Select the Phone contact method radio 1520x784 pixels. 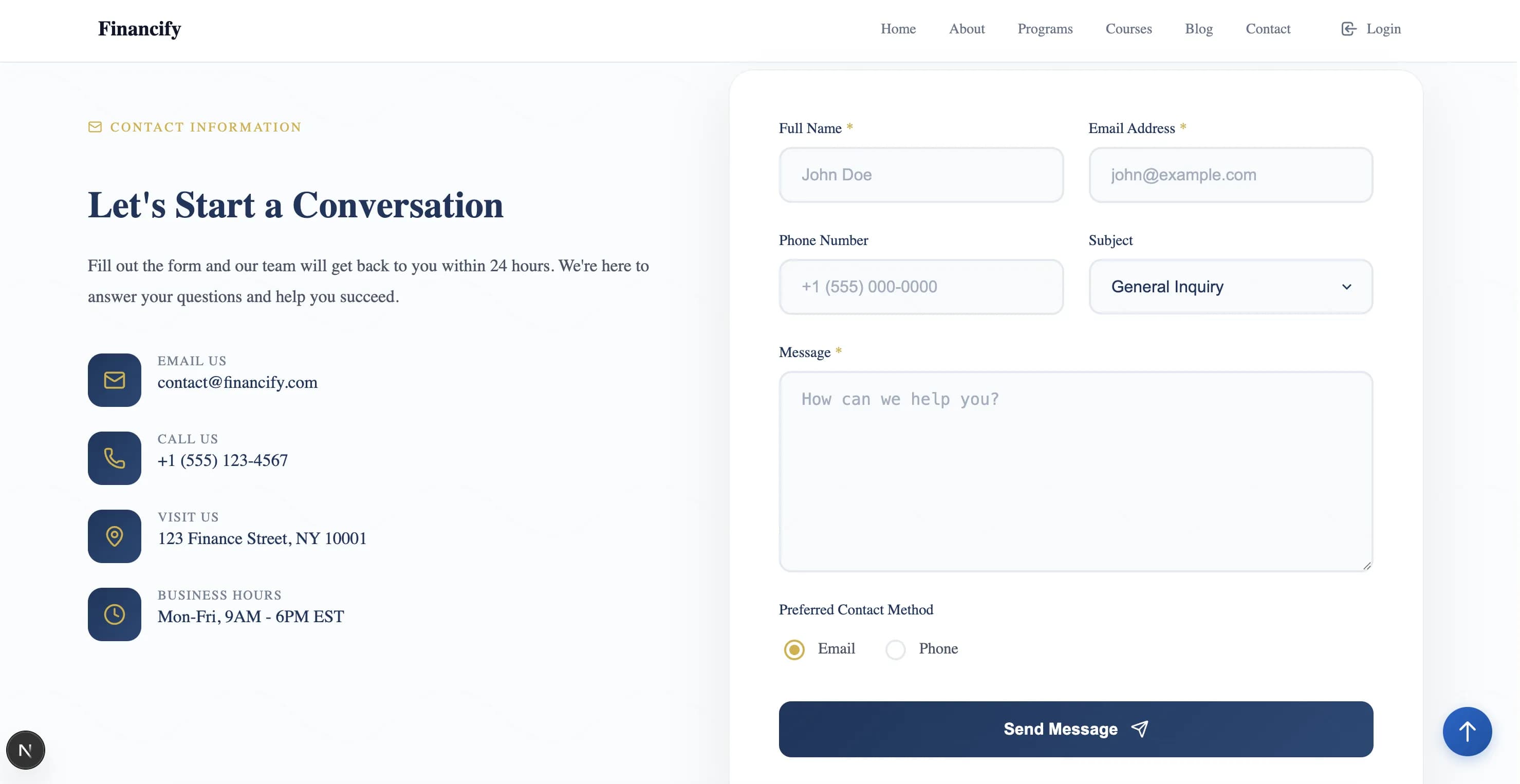point(895,649)
